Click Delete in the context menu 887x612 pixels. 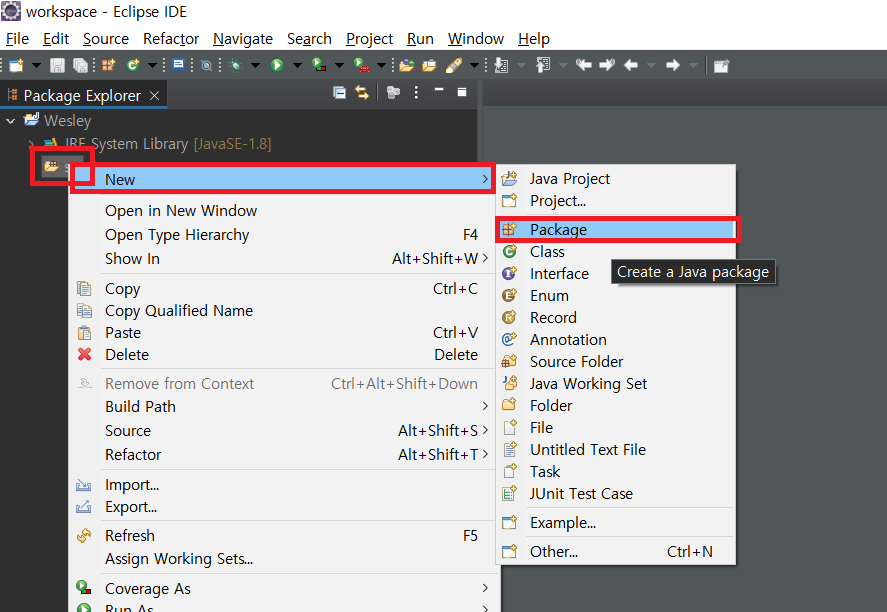coord(283,355)
